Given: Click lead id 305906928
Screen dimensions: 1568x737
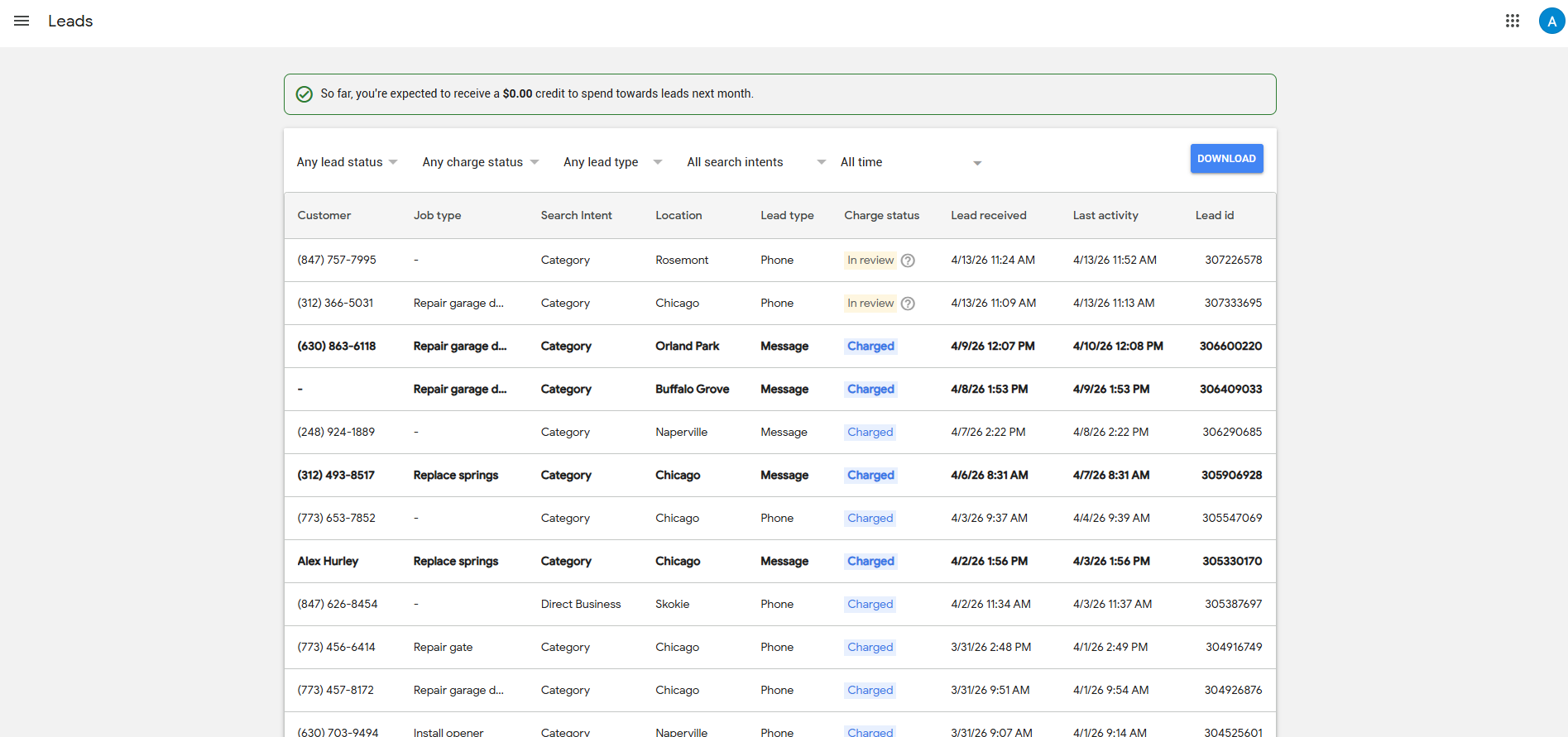Looking at the screenshot, I should pos(1231,475).
